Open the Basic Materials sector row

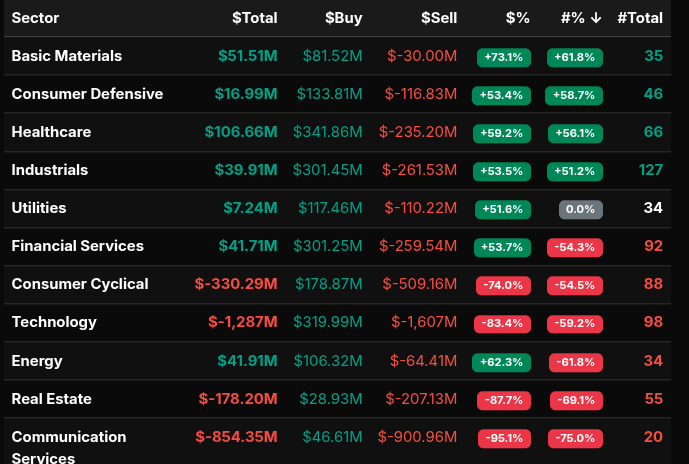click(66, 56)
